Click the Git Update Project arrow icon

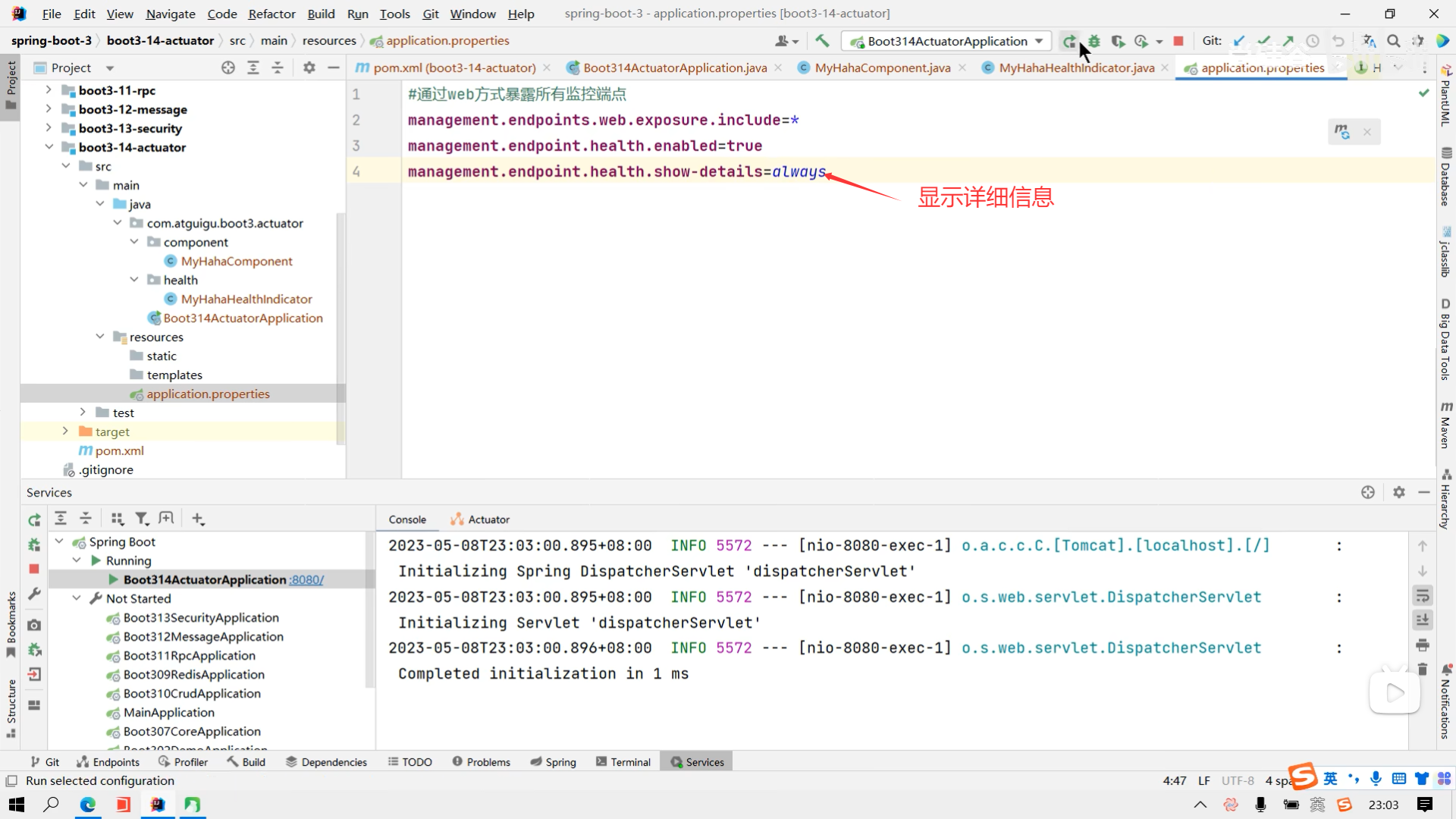pos(1239,42)
